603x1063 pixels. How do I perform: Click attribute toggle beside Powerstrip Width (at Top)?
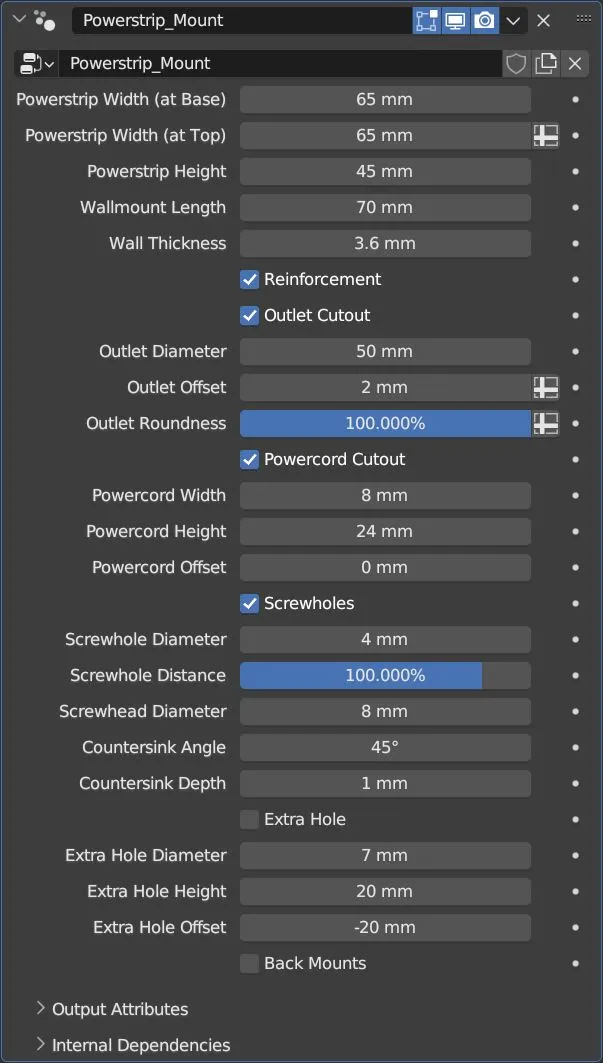546,136
